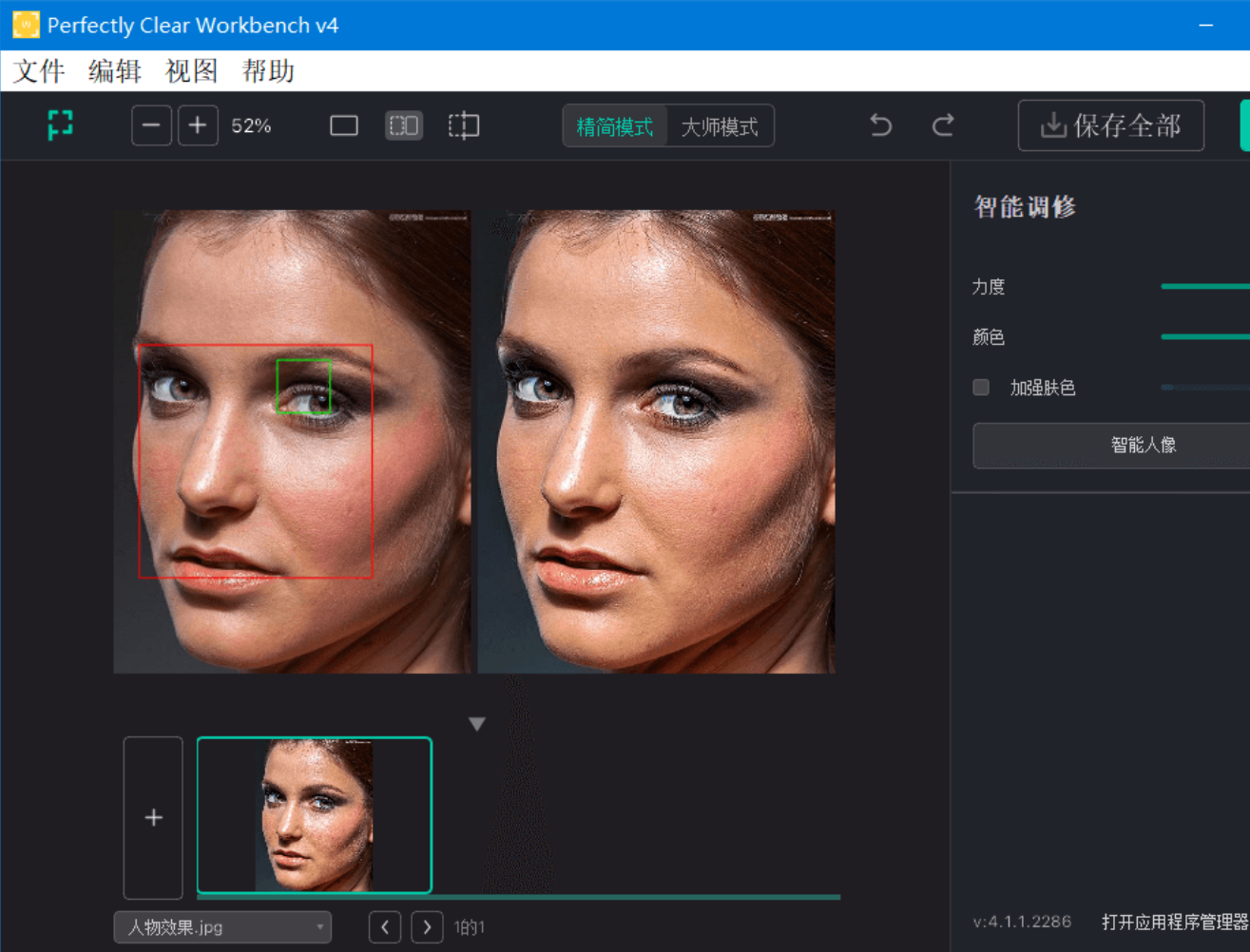Open the 帮助 menu
Screen dimensions: 1250x952
point(268,71)
